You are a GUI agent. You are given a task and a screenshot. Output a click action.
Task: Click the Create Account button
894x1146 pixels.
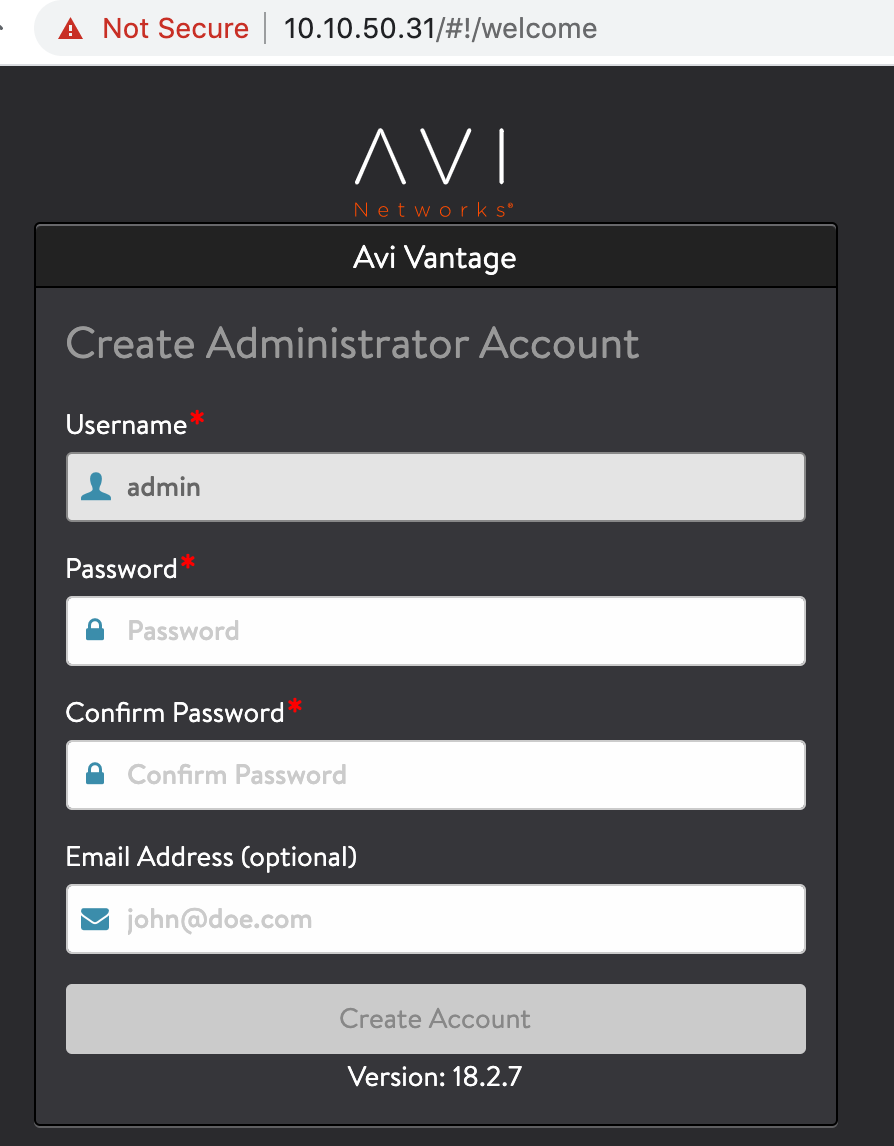click(x=436, y=1019)
